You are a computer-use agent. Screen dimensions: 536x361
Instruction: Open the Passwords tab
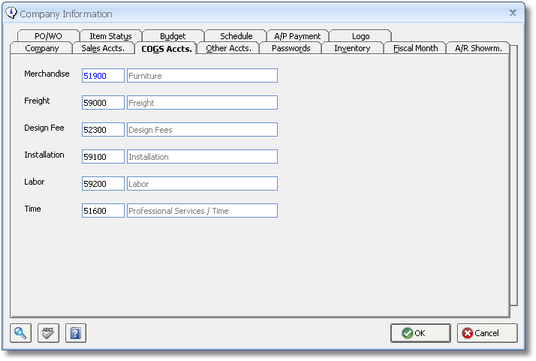[x=291, y=48]
